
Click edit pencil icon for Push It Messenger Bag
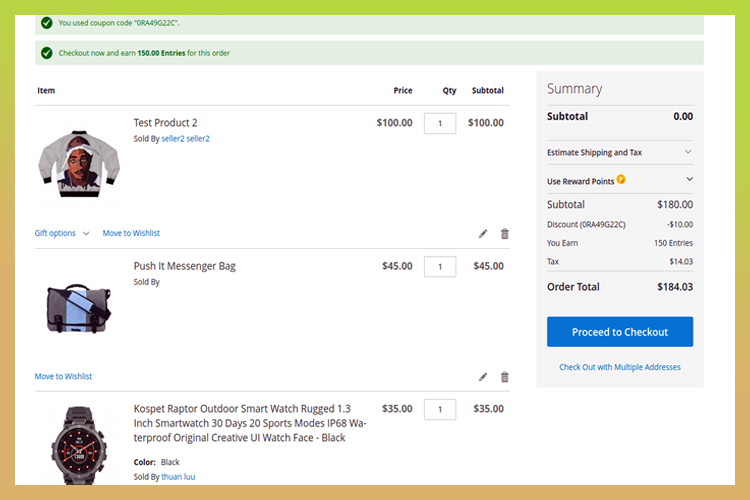pos(483,377)
